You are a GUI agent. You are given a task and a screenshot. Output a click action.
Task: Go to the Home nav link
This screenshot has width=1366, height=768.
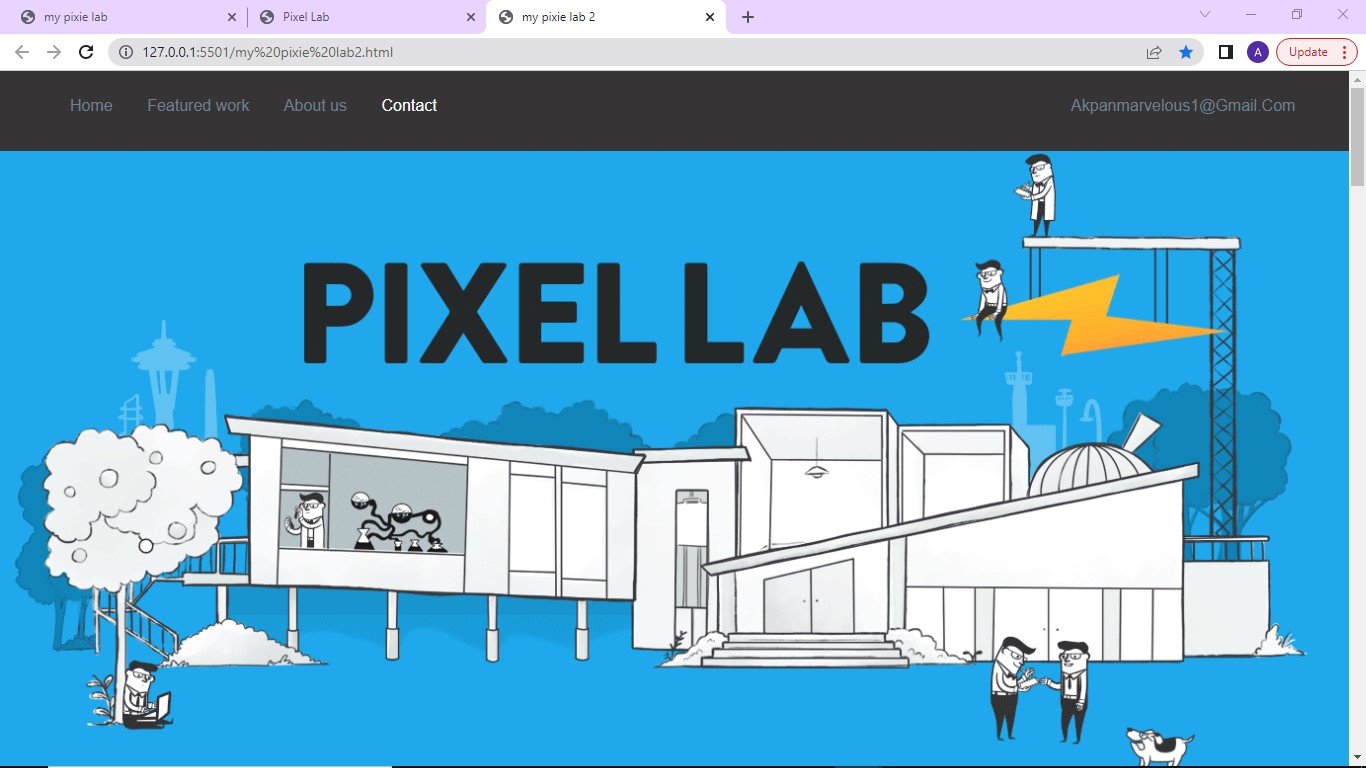pyautogui.click(x=91, y=105)
